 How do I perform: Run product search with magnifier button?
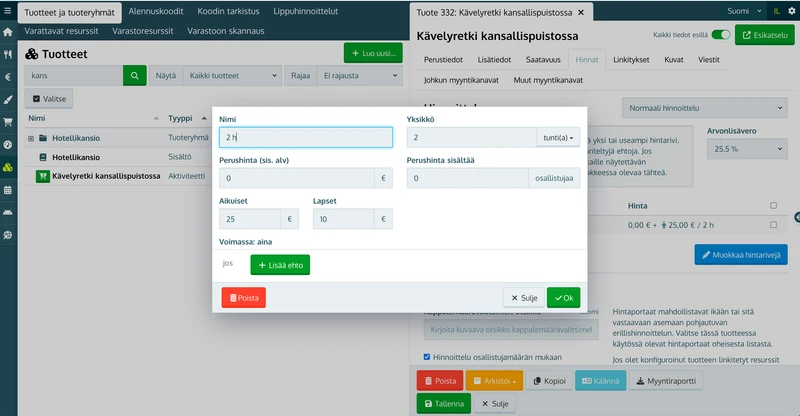[135, 76]
